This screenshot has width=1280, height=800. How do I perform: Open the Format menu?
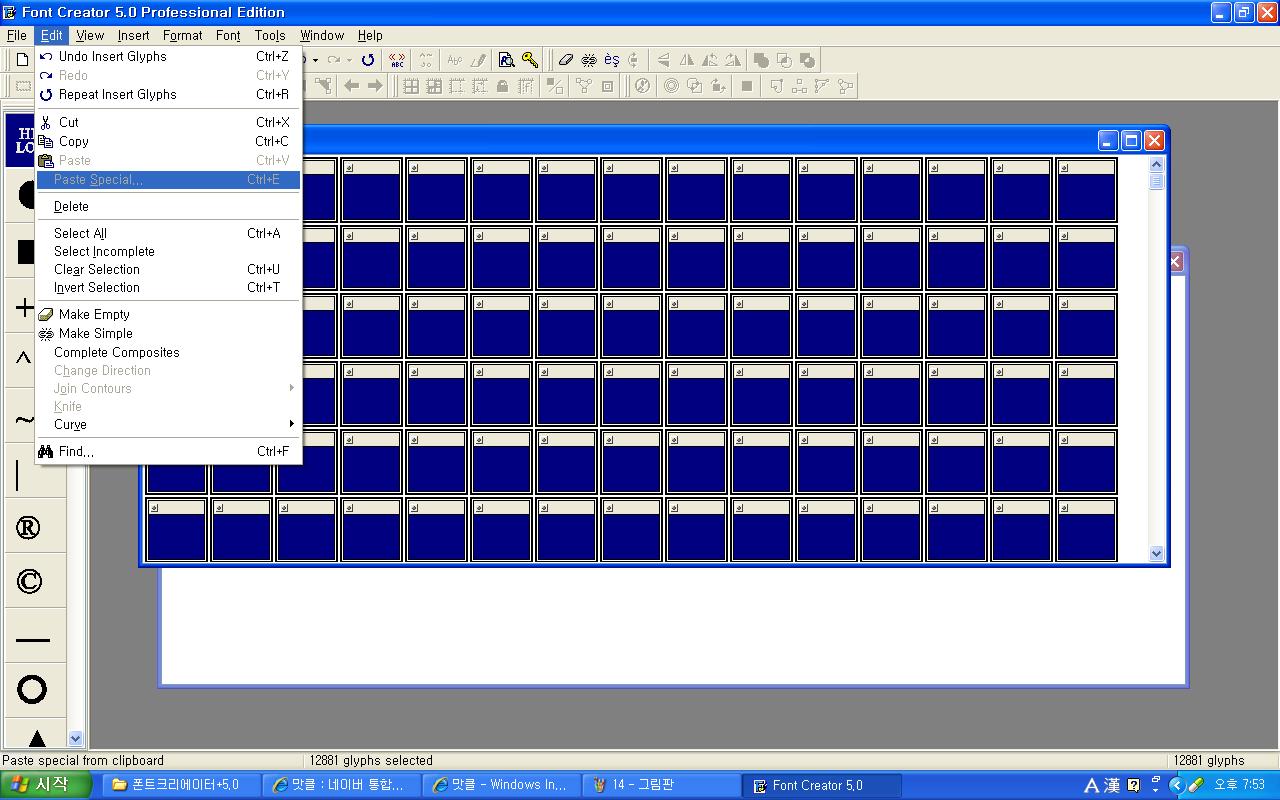pos(182,35)
